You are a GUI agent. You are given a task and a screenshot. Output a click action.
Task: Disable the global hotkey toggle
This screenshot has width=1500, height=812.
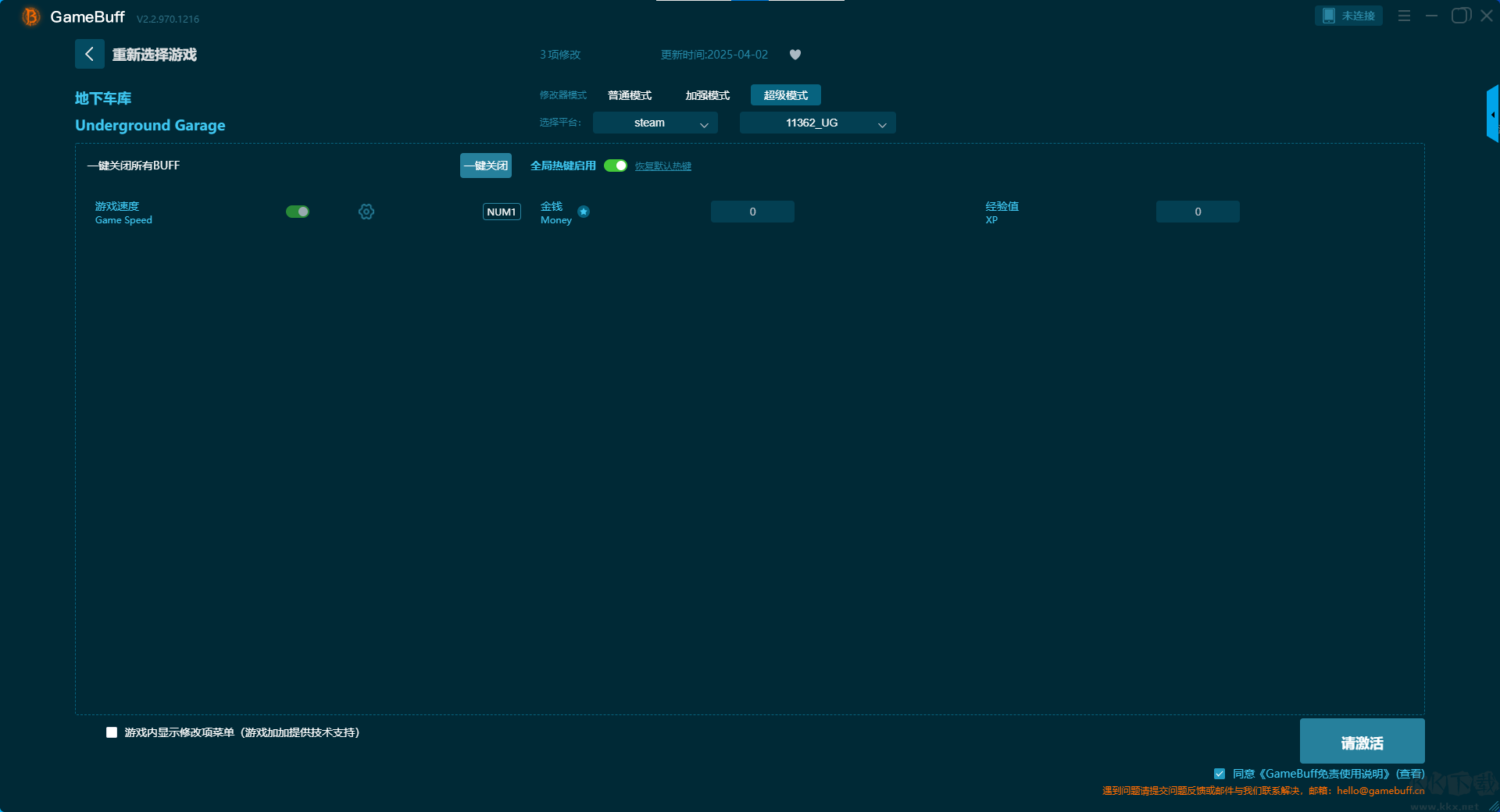click(616, 166)
